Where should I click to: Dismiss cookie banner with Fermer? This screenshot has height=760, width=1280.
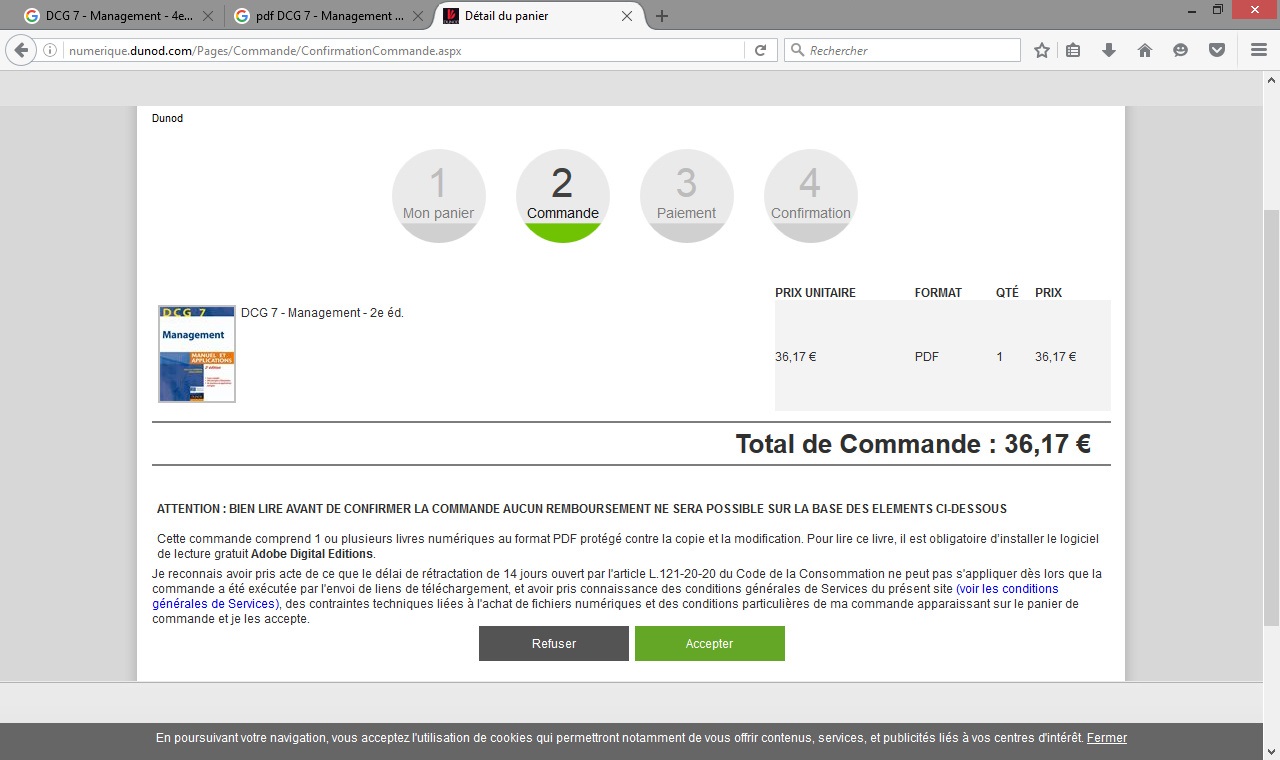[1107, 738]
